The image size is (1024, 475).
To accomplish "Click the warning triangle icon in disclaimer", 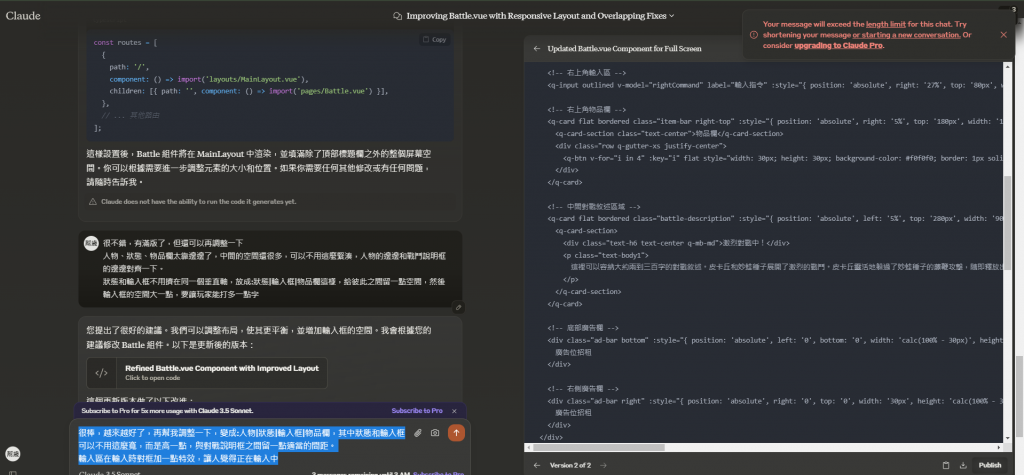I will click(93, 202).
